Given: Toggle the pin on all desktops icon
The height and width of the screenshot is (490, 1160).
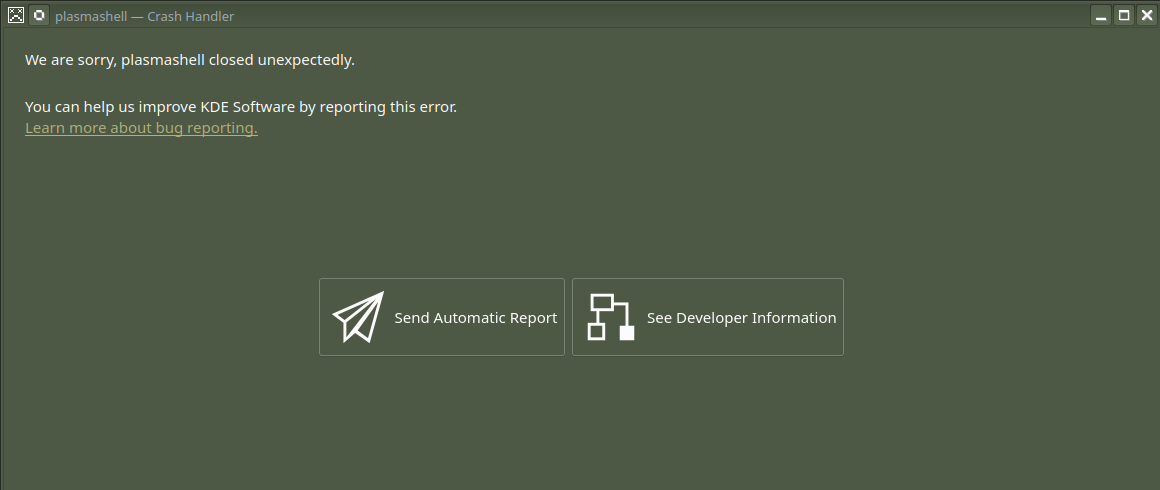Looking at the screenshot, I should click(39, 15).
